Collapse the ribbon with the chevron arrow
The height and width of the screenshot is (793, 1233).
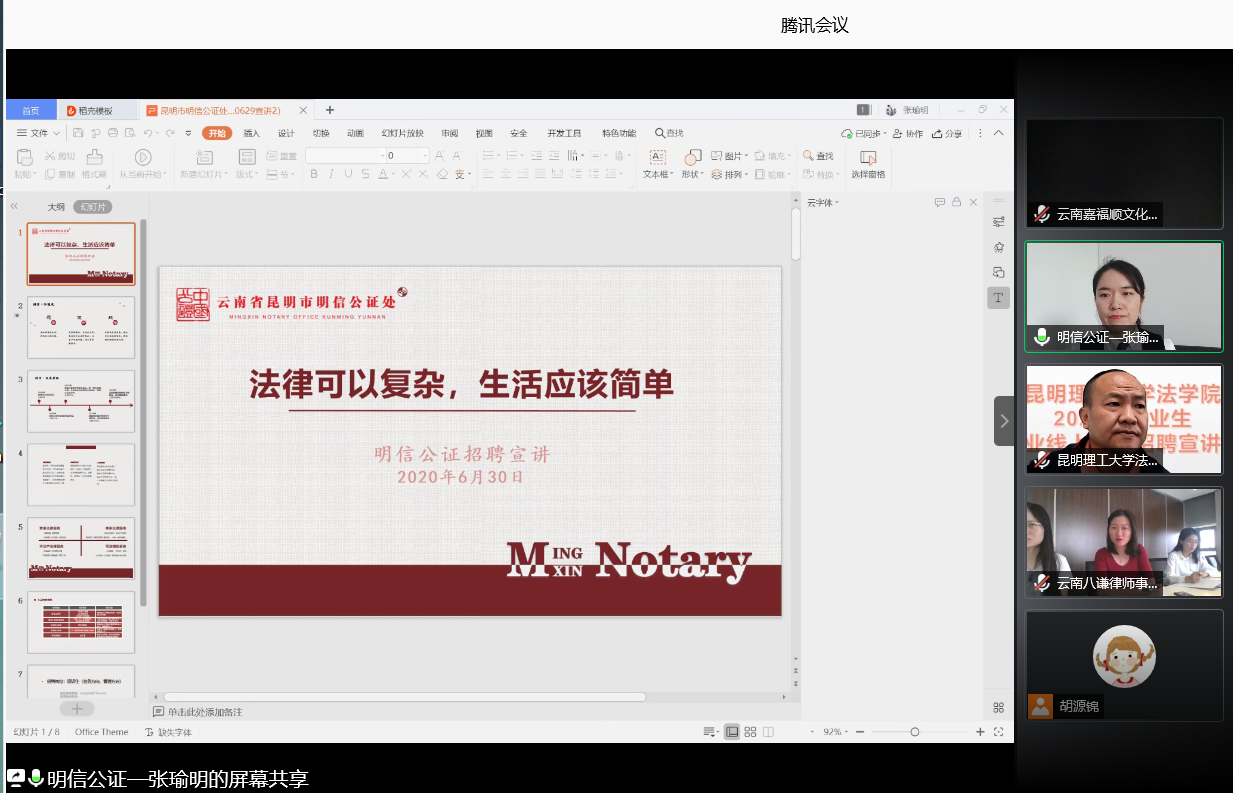point(998,133)
